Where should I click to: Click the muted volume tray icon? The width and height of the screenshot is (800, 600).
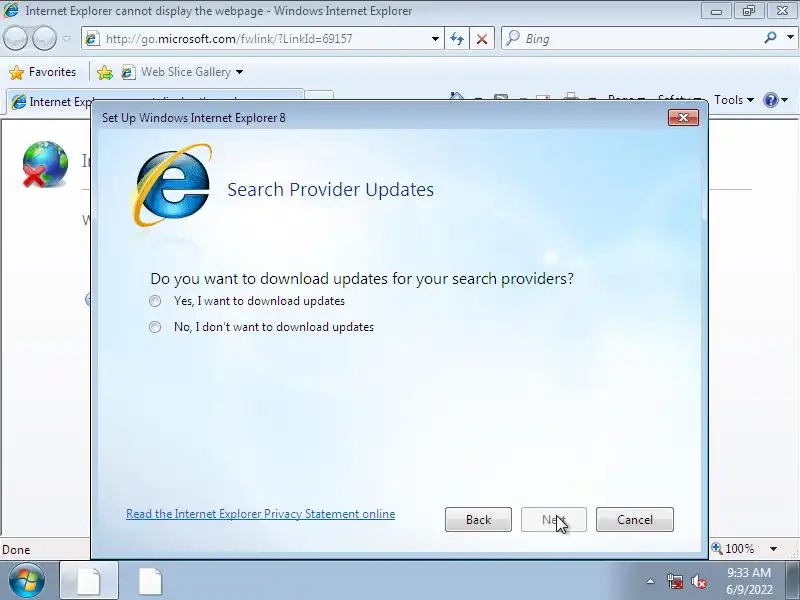coord(698,581)
